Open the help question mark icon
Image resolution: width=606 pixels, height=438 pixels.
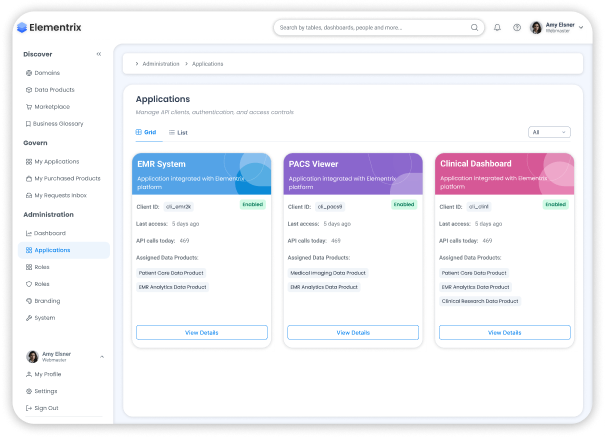517,28
